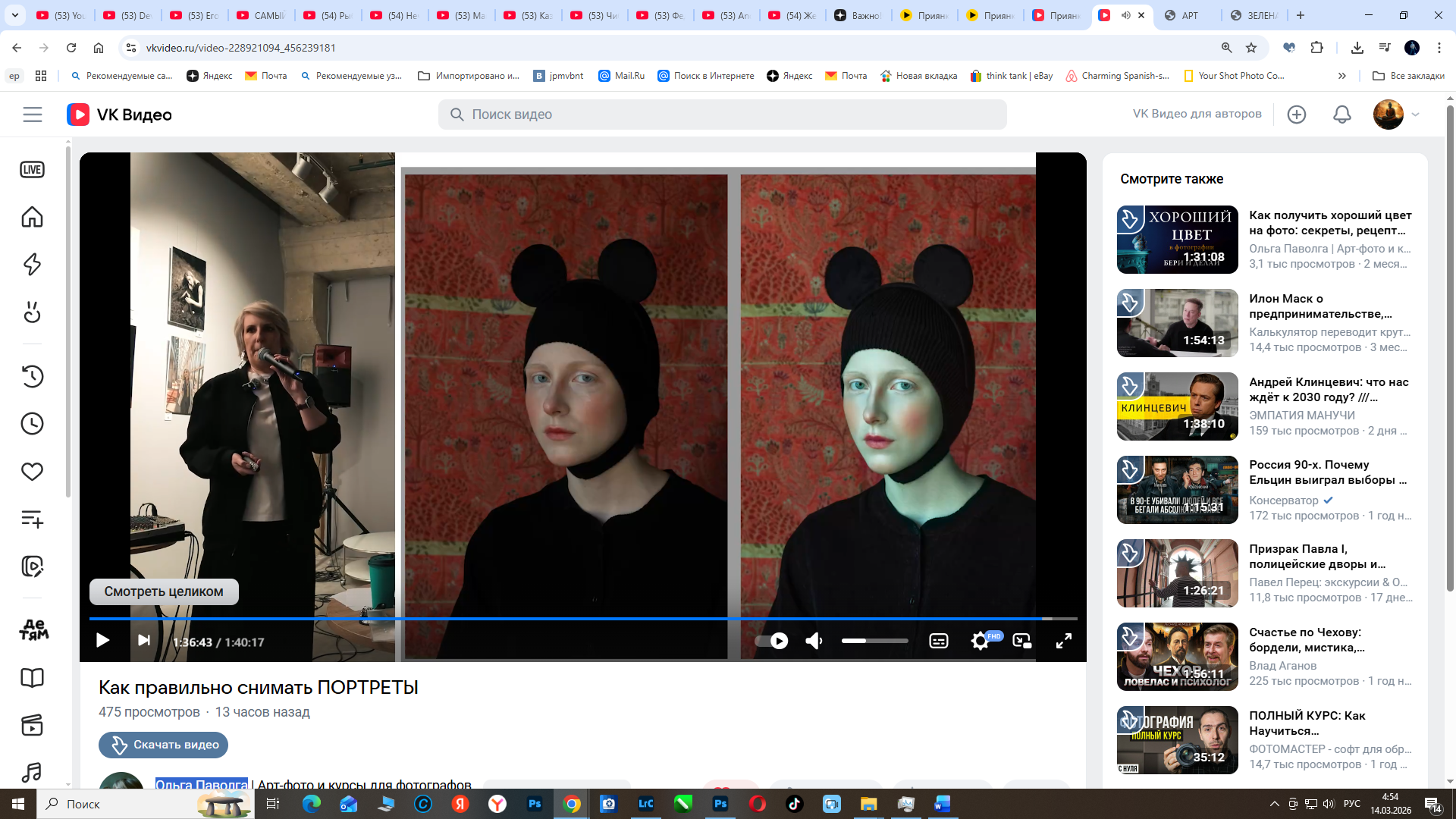Screen dimensions: 1456x819
Task: Click the notifications bell icon
Action: [x=1341, y=115]
